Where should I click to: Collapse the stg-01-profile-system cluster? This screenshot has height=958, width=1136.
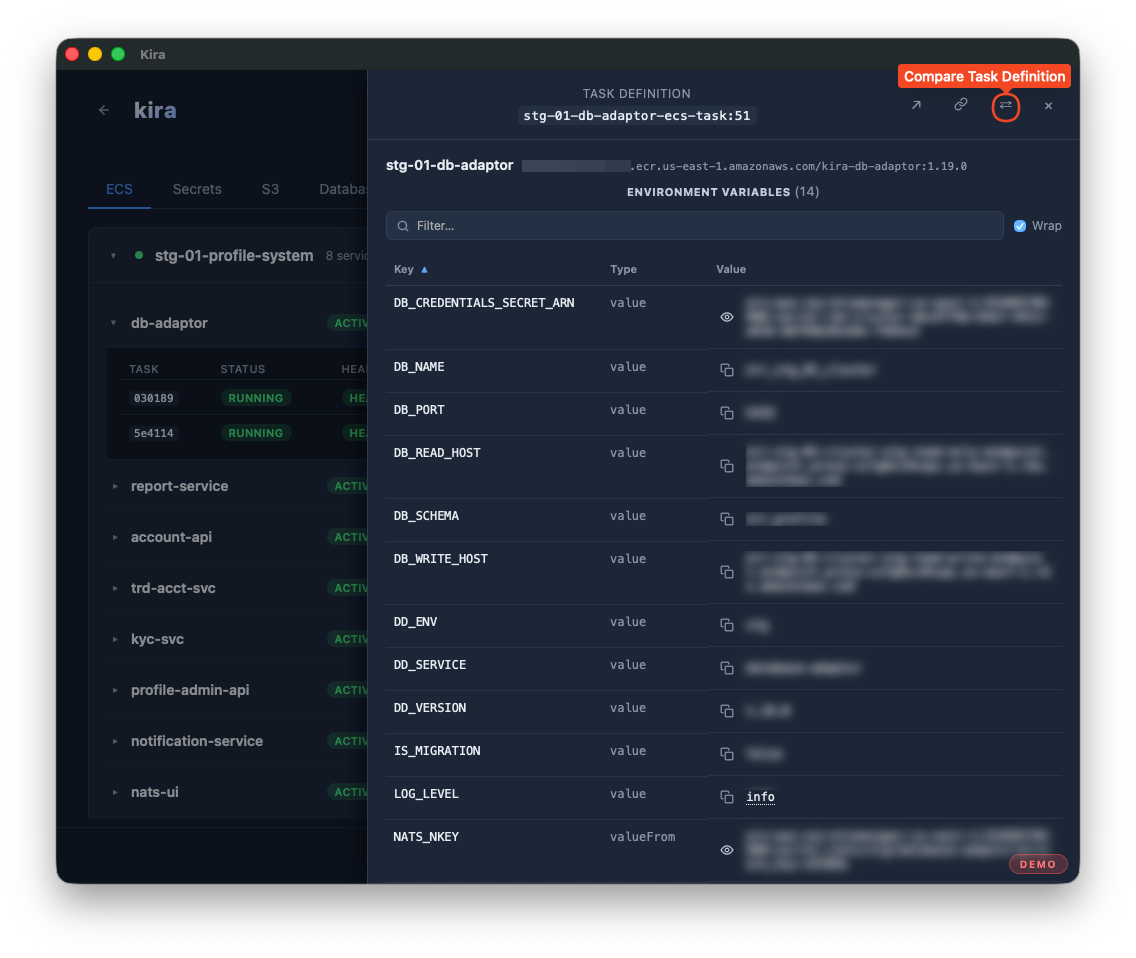pyautogui.click(x=114, y=256)
